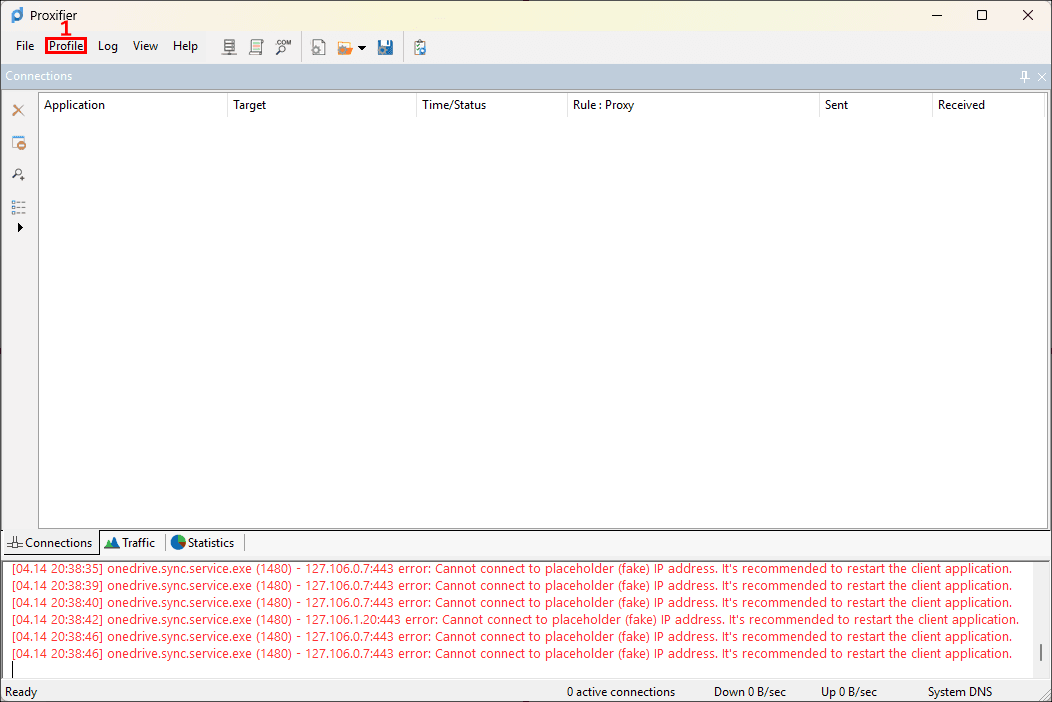Click the Ready status bar text
Image resolution: width=1052 pixels, height=702 pixels.
tap(21, 691)
